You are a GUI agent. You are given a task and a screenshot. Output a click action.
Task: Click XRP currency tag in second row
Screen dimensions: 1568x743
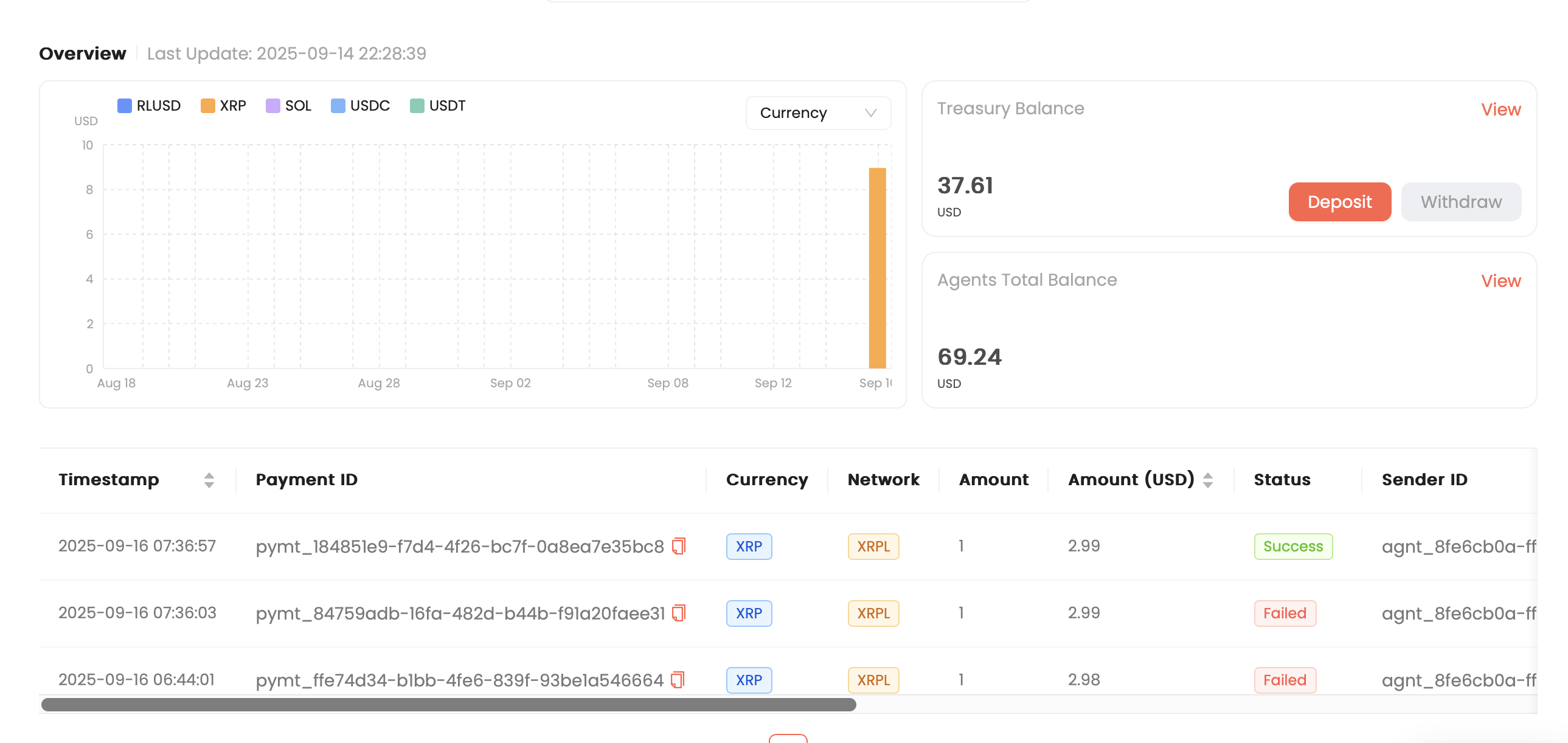coord(749,613)
